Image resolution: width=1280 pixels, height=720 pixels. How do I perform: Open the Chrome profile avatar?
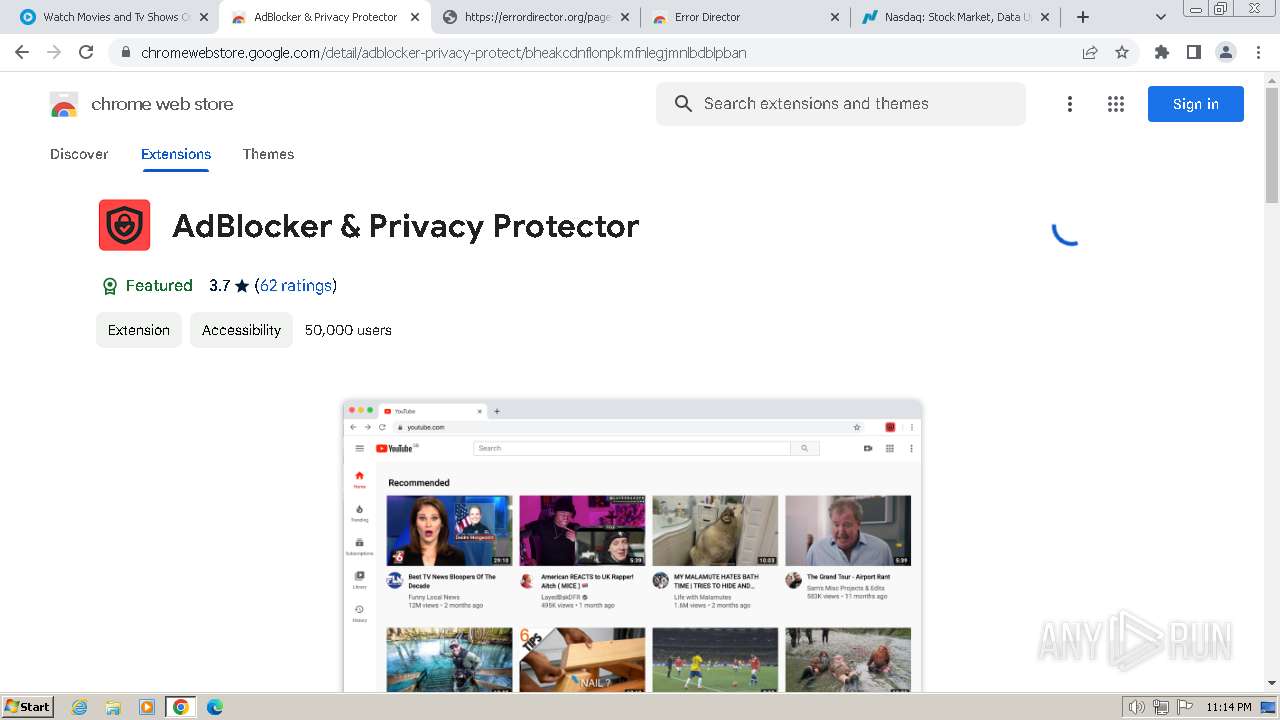point(1226,52)
